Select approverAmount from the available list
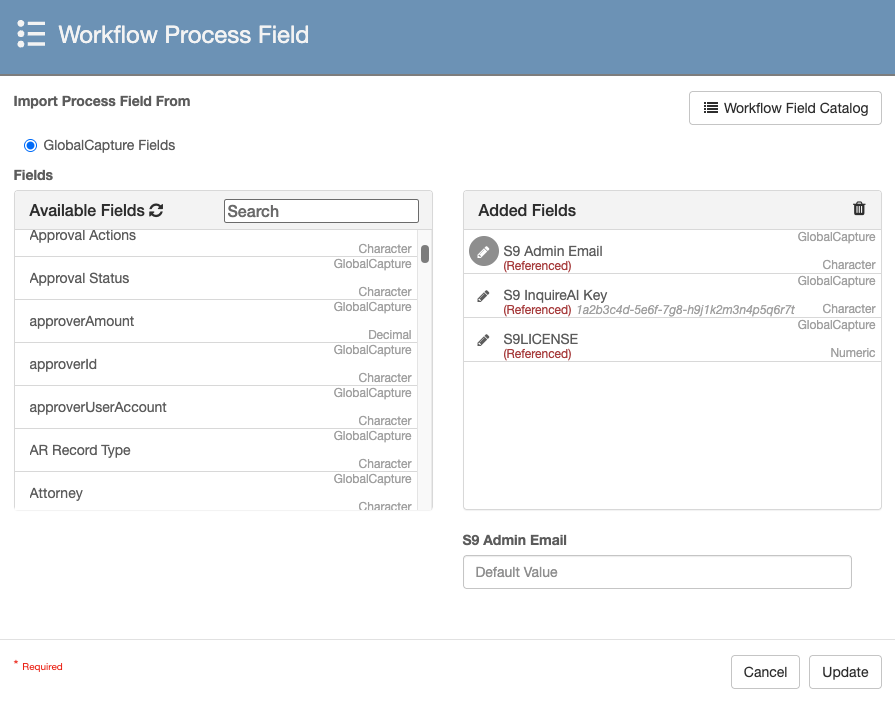Viewport: 895px width, 701px height. pos(82,321)
